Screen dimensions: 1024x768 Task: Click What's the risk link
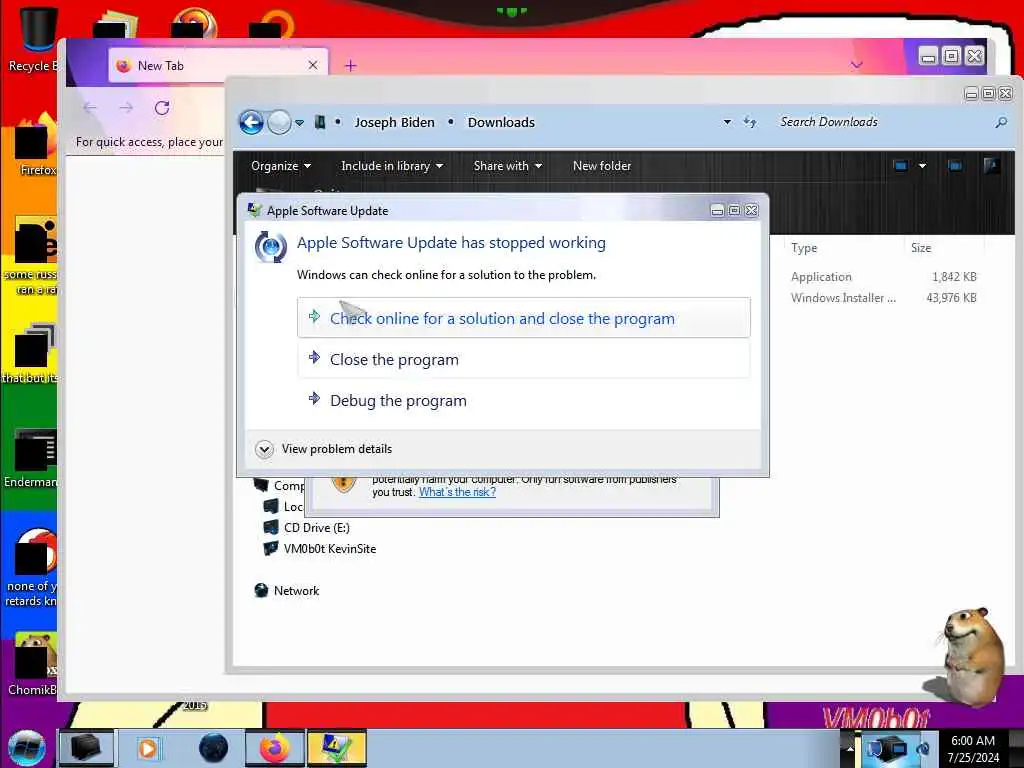coord(457,492)
